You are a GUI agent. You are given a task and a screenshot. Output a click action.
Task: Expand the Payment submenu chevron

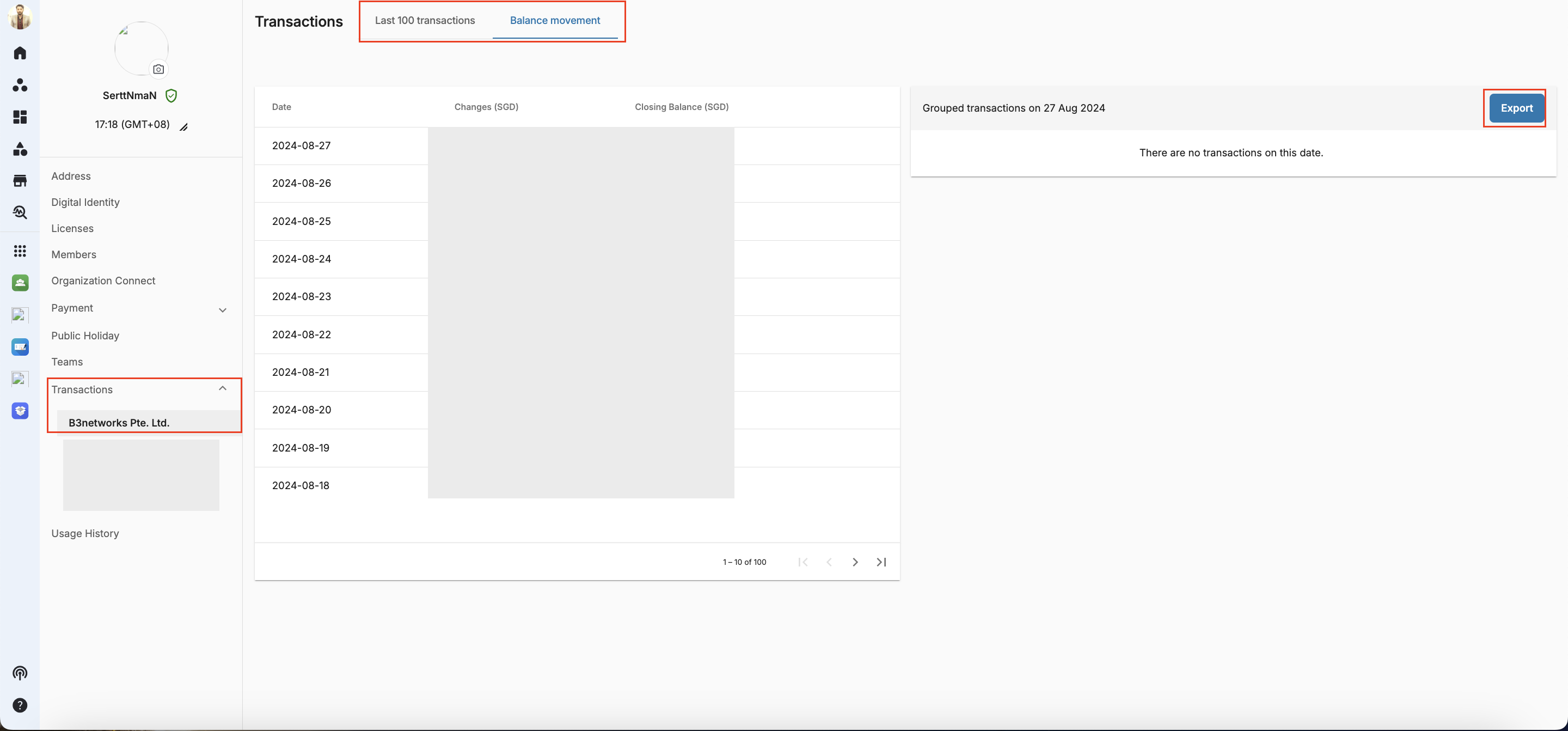coord(223,310)
